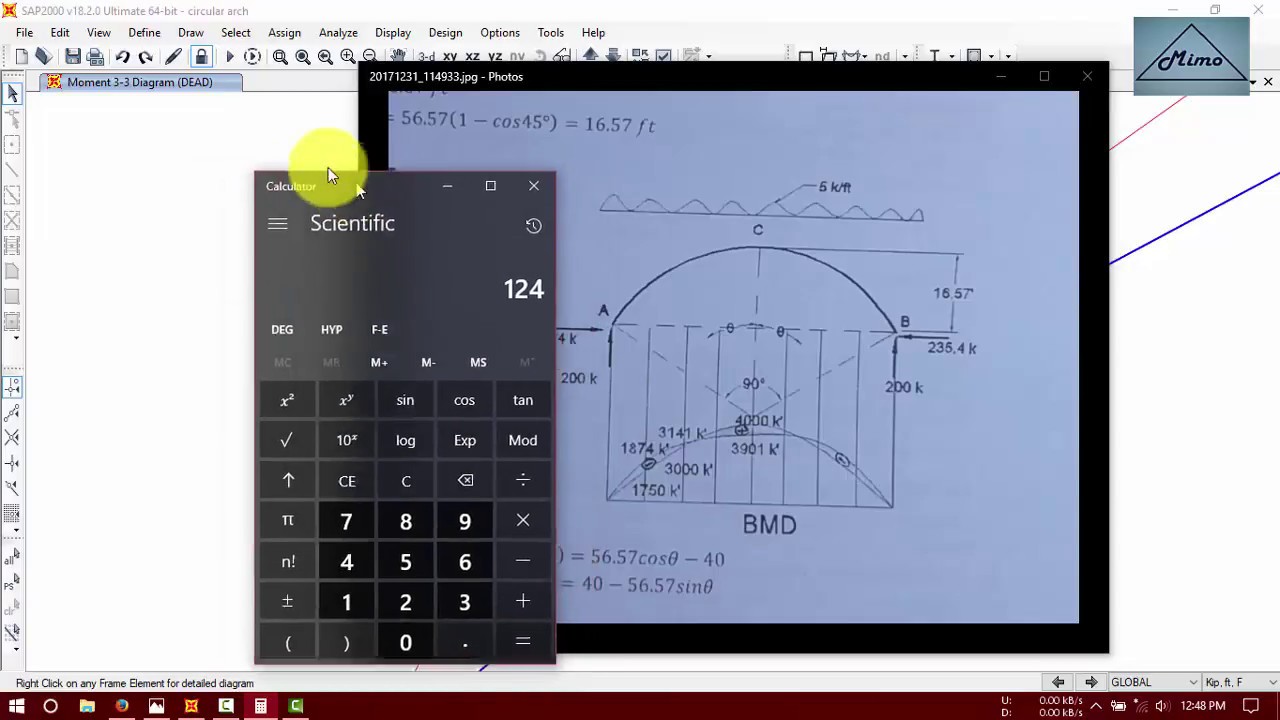This screenshot has width=1280, height=720.
Task: Click the sin function button
Action: point(405,400)
